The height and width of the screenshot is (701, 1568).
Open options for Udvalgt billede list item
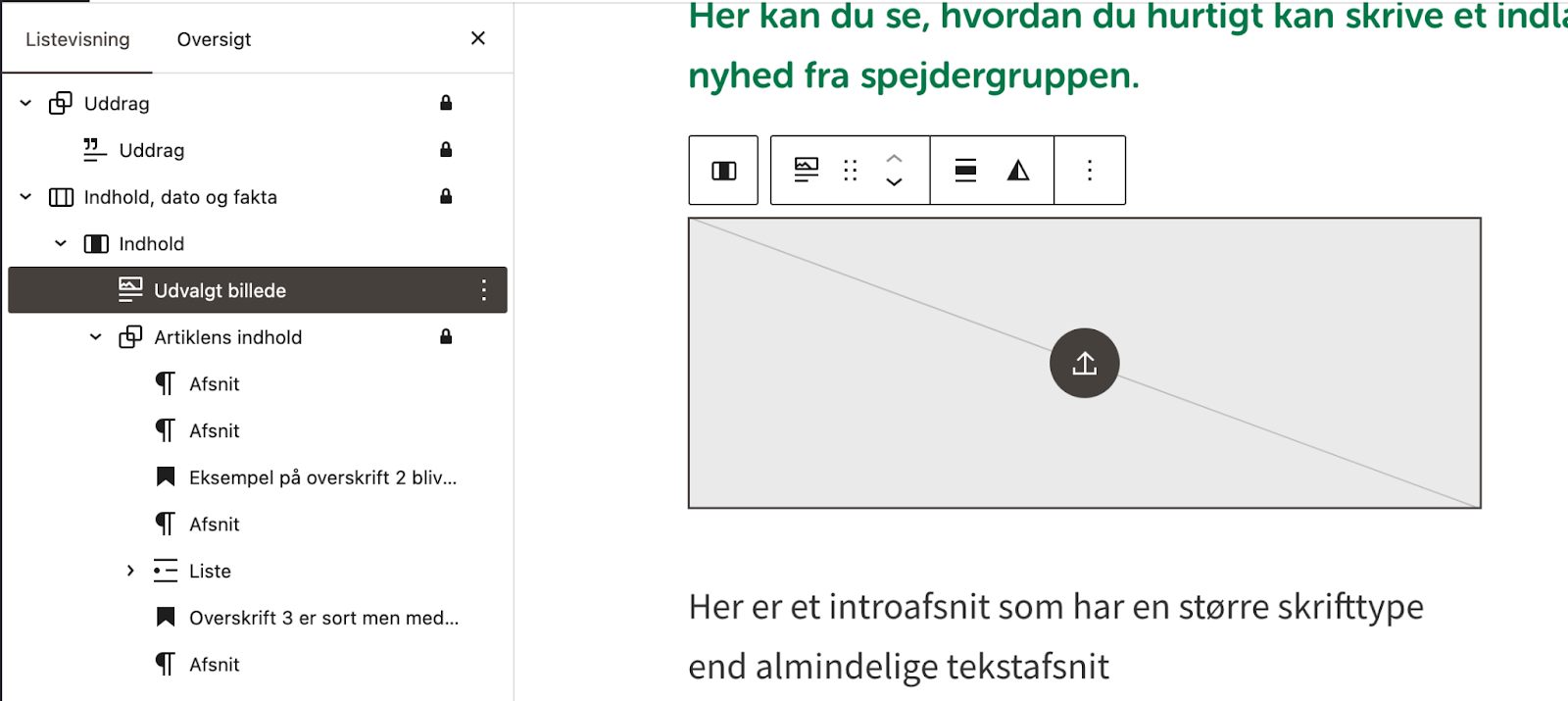[483, 290]
